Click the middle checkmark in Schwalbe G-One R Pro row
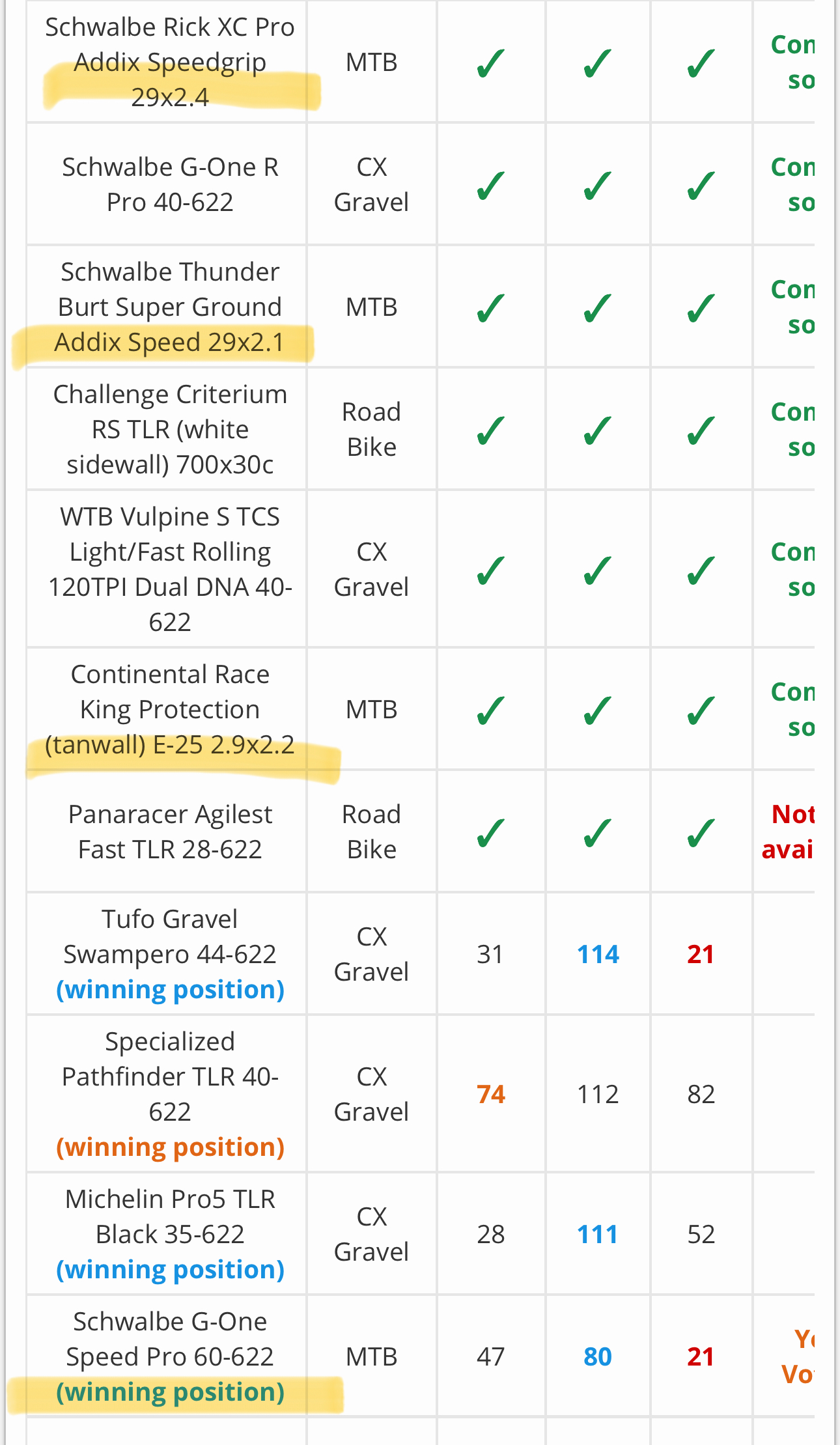The height and width of the screenshot is (1445, 840). pyautogui.click(x=597, y=186)
